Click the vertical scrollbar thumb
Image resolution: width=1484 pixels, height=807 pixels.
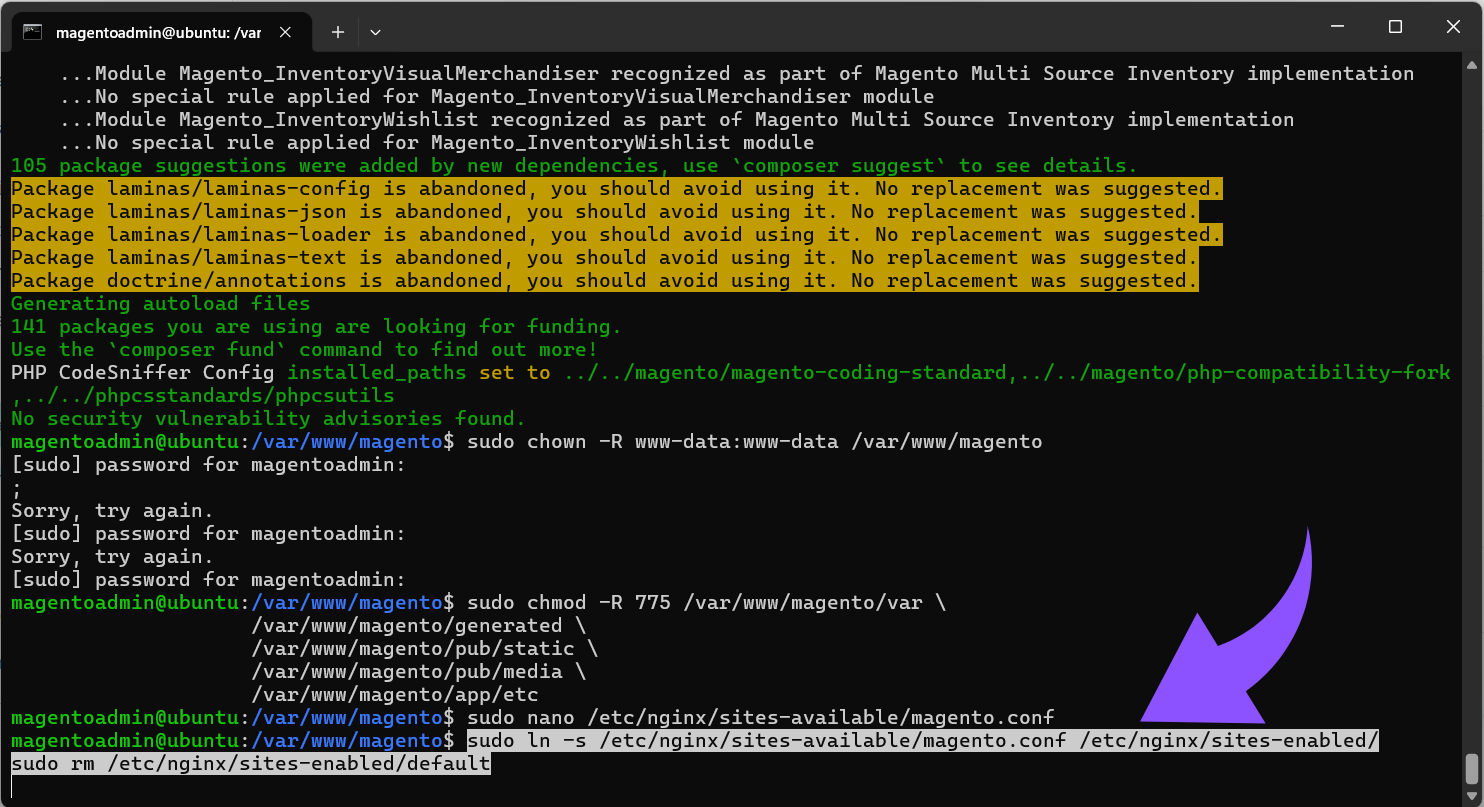(1471, 769)
